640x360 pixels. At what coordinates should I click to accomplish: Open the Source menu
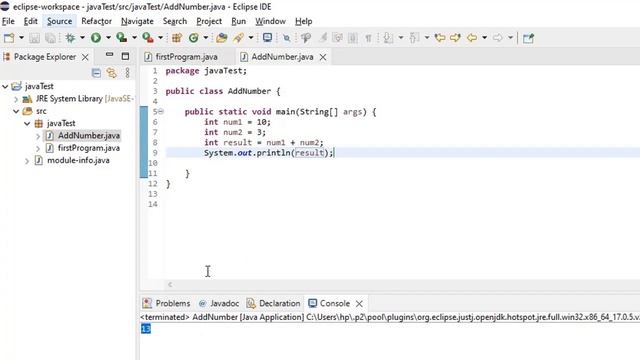tap(59, 21)
